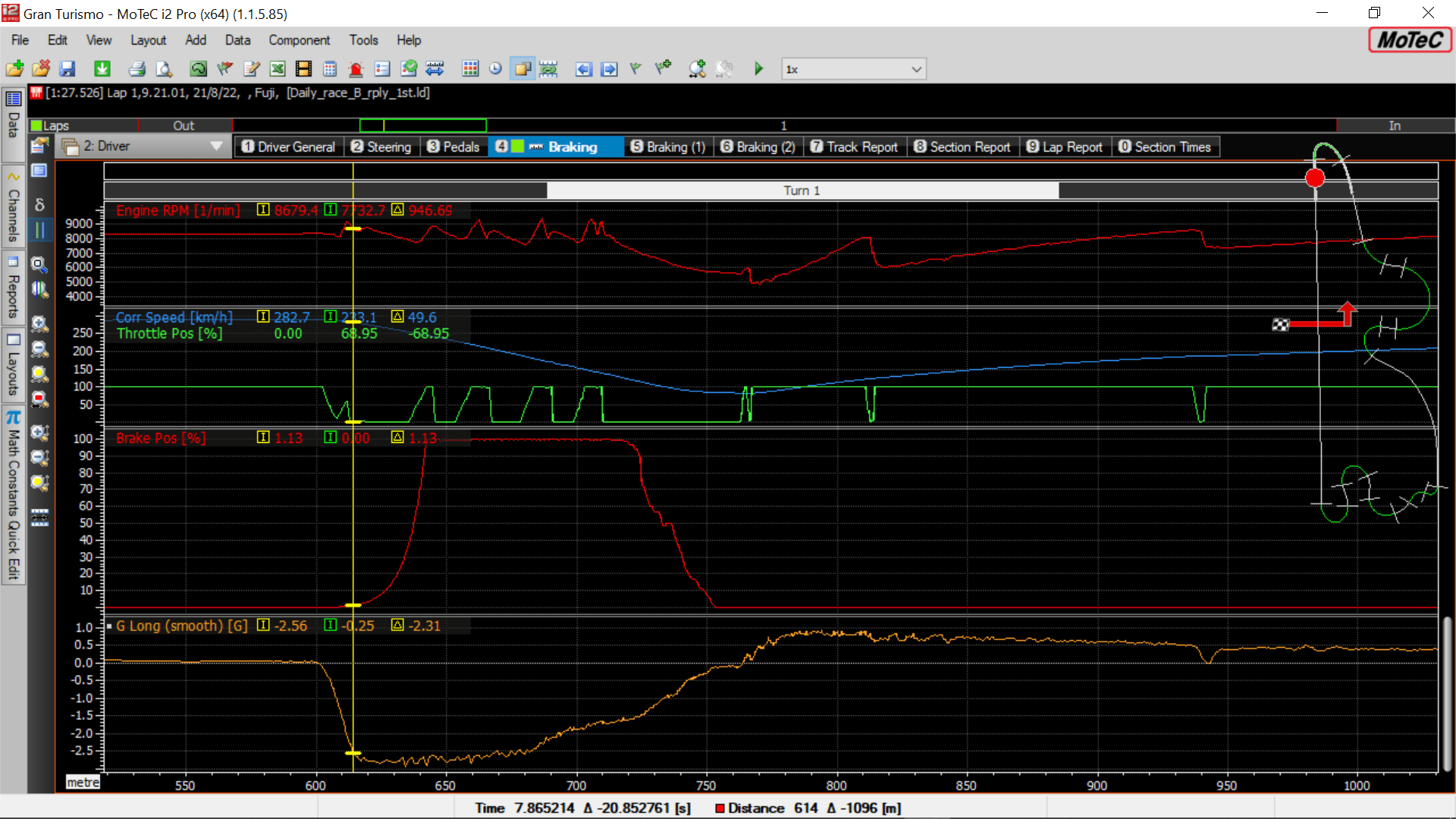Select the Braking (1) tab
1456x819 pixels.
coord(668,147)
